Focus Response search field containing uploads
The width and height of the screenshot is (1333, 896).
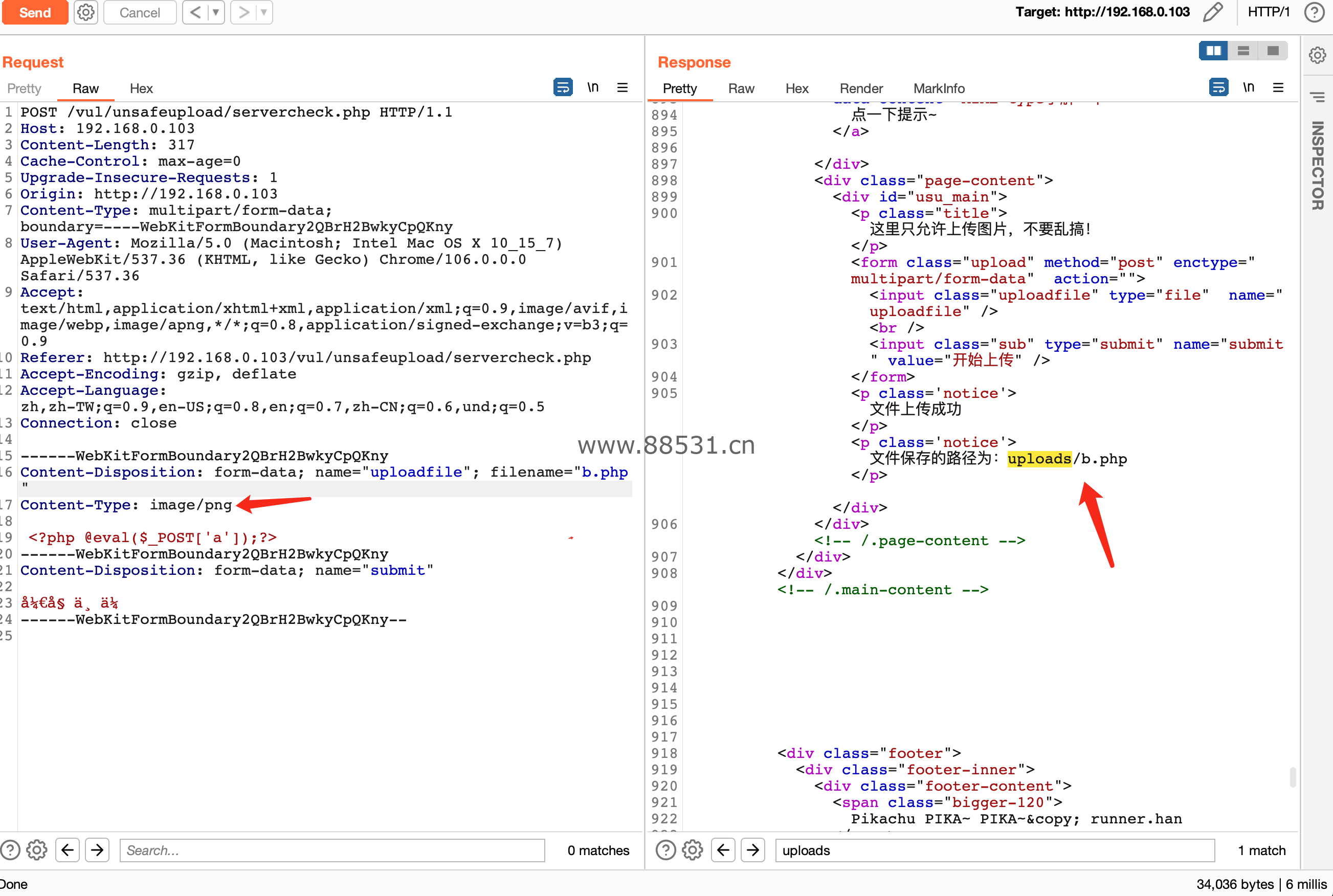click(x=995, y=850)
